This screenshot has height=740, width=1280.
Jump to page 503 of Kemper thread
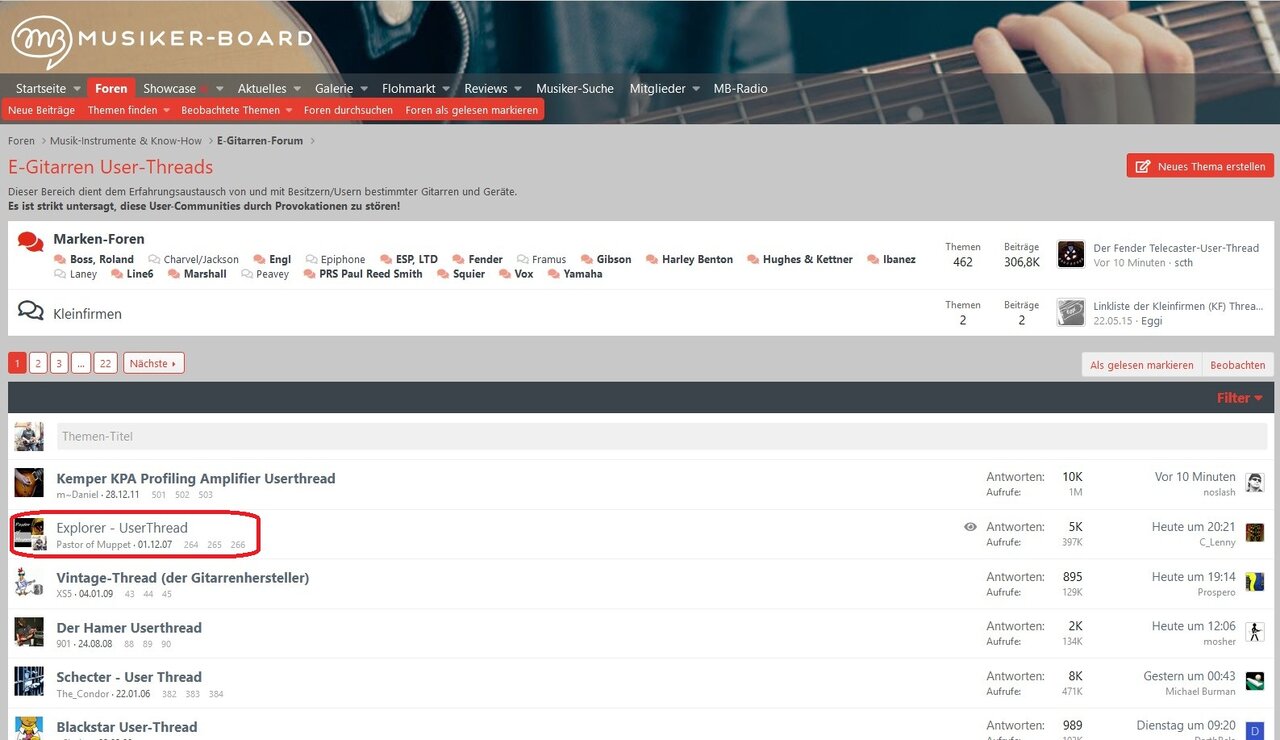(x=205, y=495)
